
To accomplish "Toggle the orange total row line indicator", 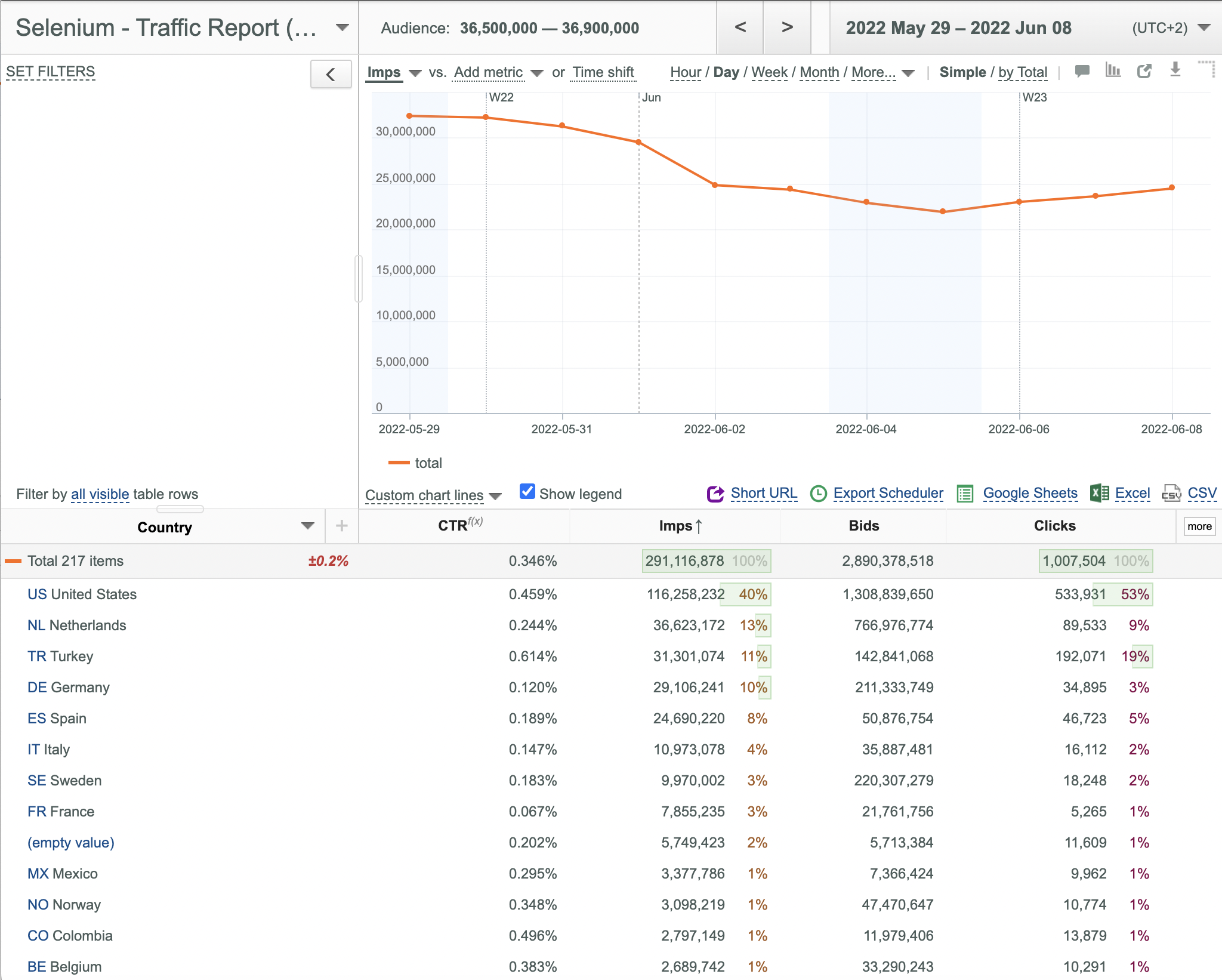I will [x=13, y=561].
